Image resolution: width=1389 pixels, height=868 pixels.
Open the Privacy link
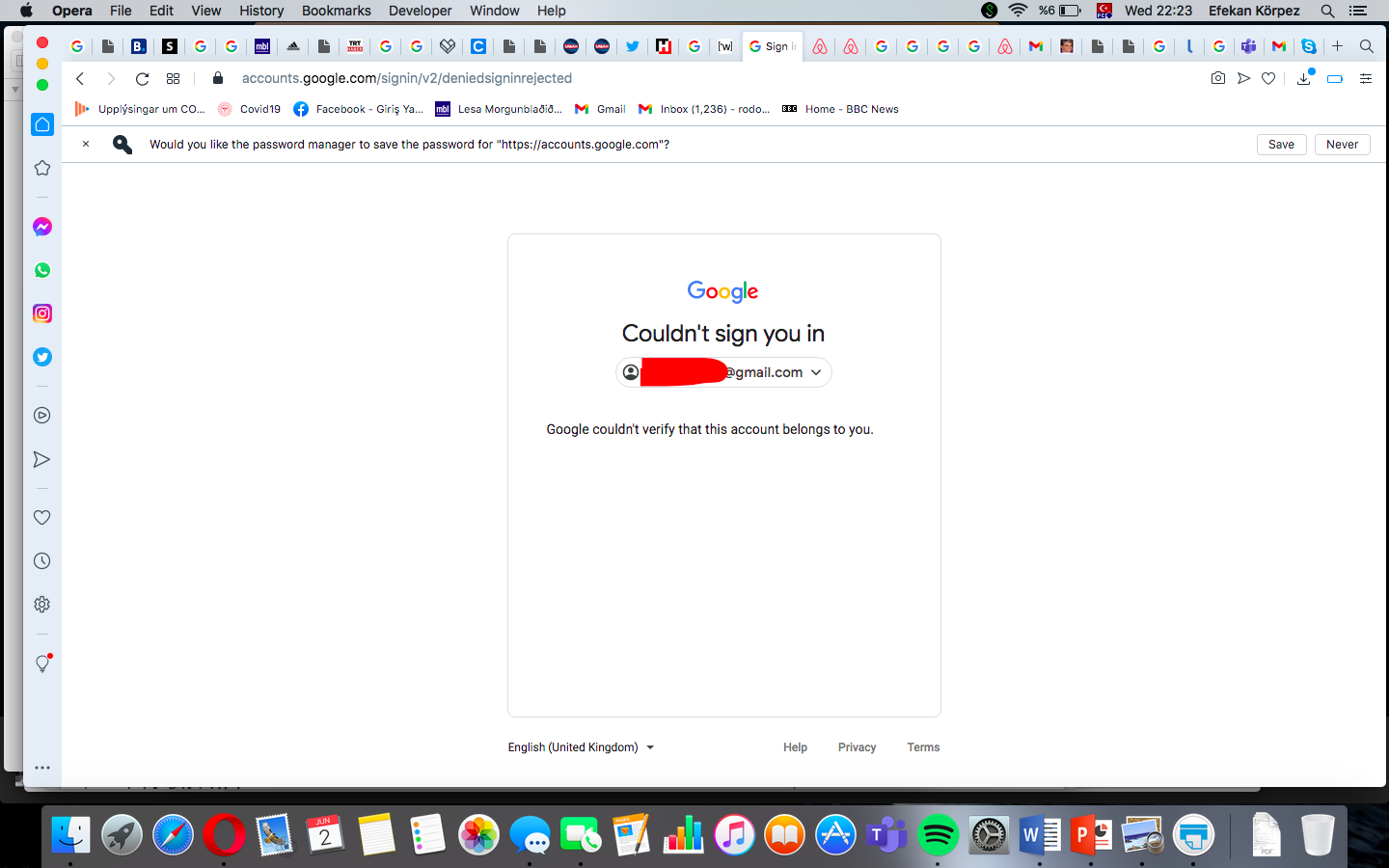click(x=858, y=747)
